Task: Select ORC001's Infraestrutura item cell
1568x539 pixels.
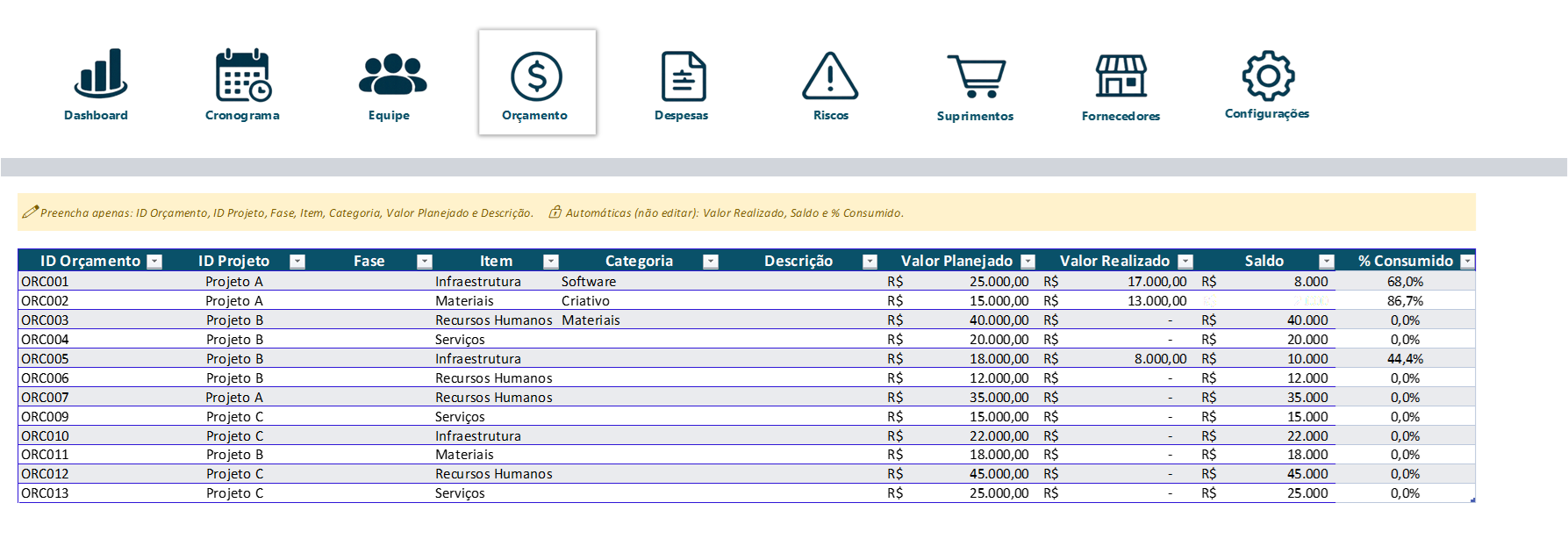Action: point(496,282)
